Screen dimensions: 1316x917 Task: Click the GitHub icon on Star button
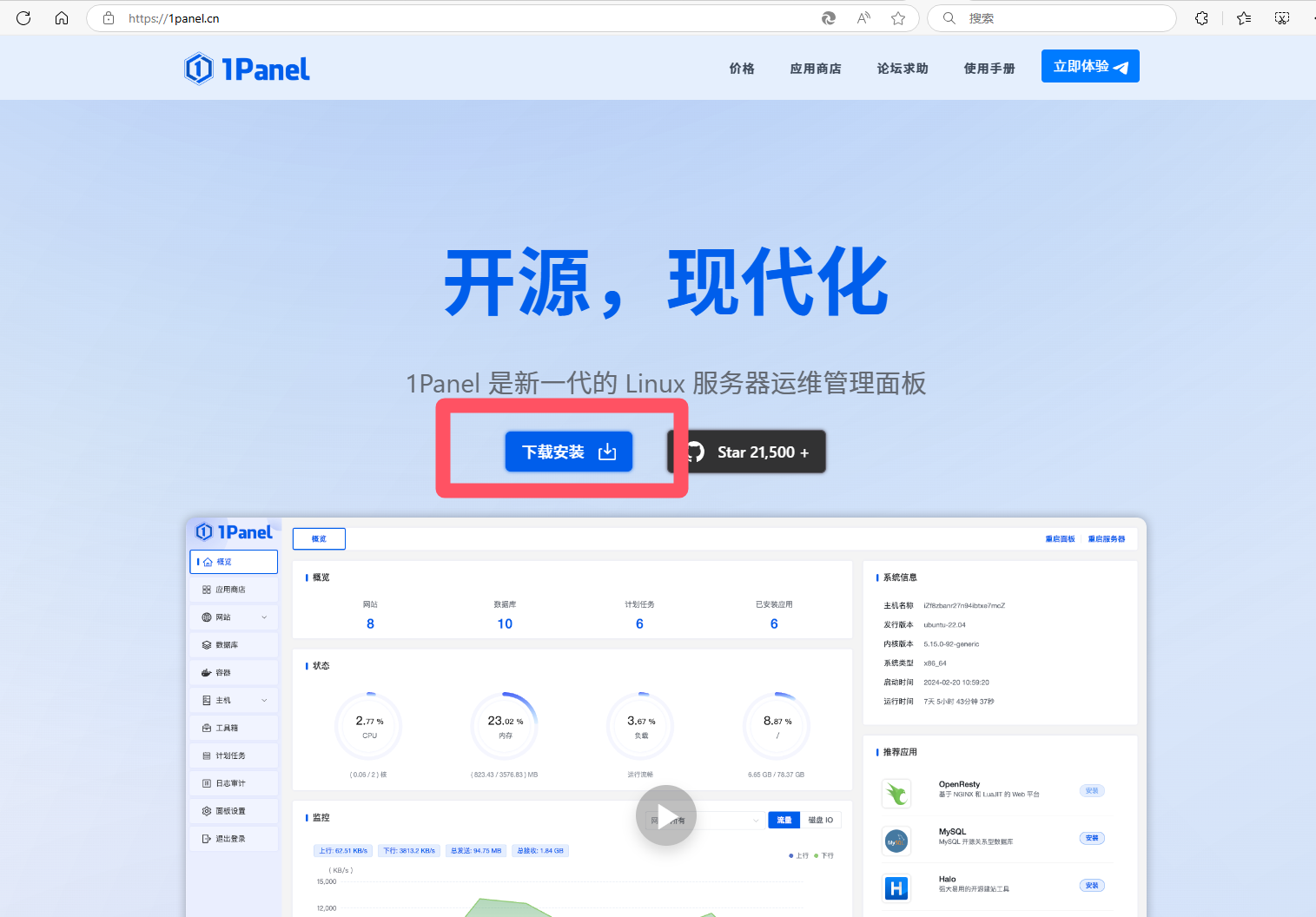point(694,452)
